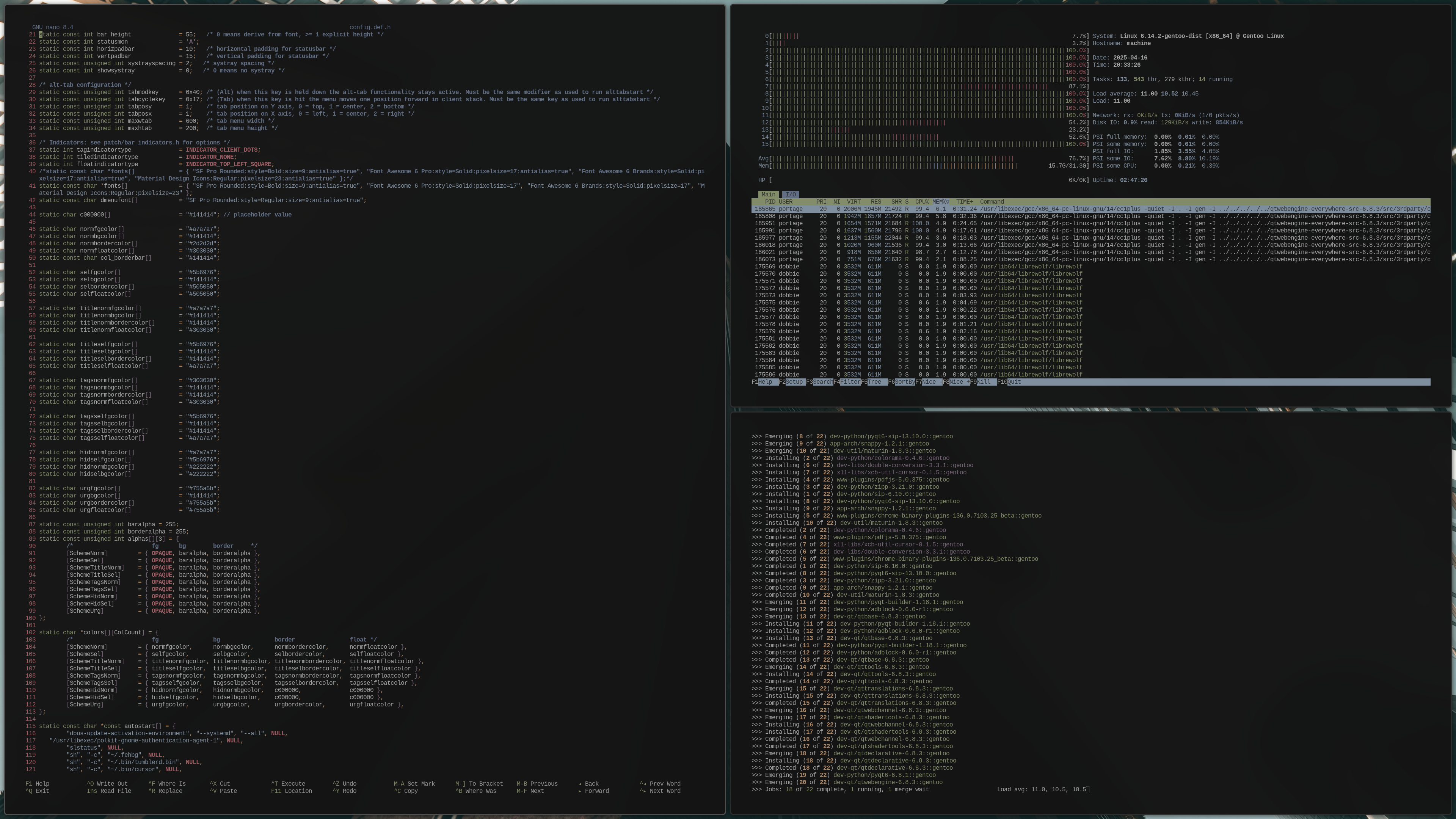Screen dimensions: 1456x819
Task: Click ^F Where Is in nano
Action: 167,784
